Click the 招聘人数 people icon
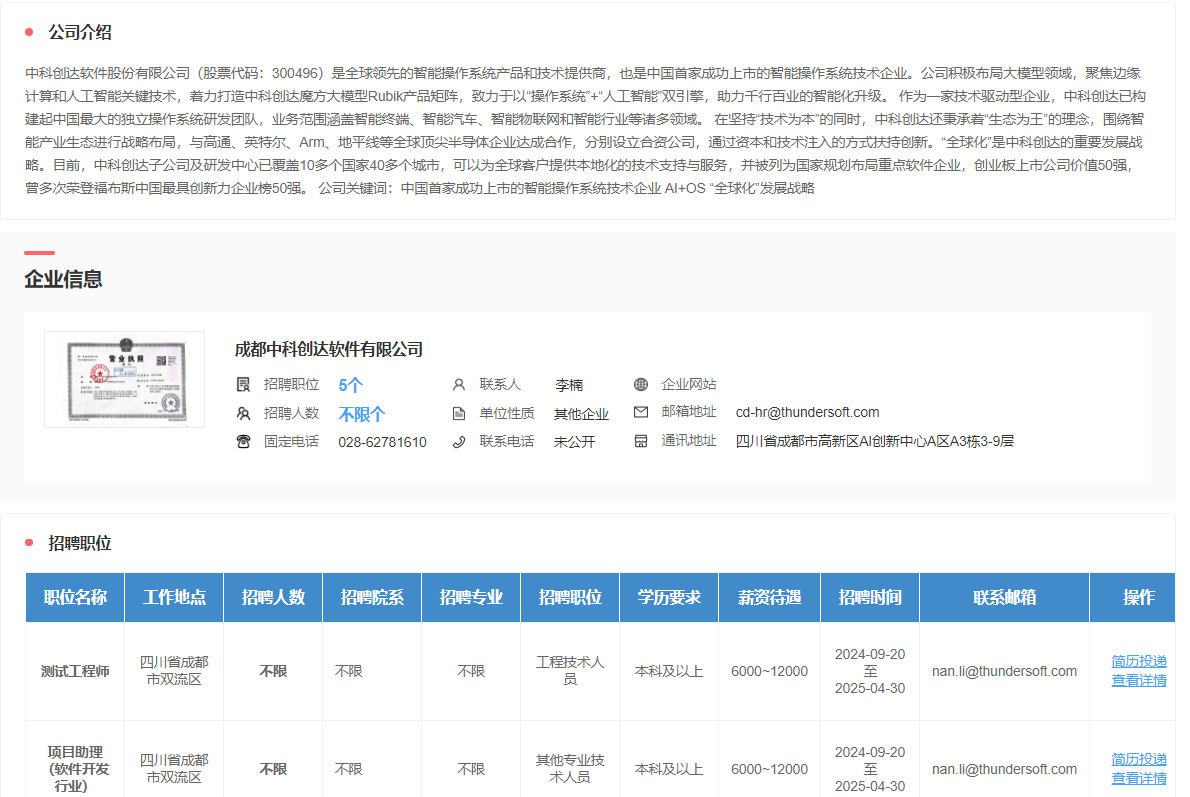This screenshot has height=797, width=1190. [243, 414]
